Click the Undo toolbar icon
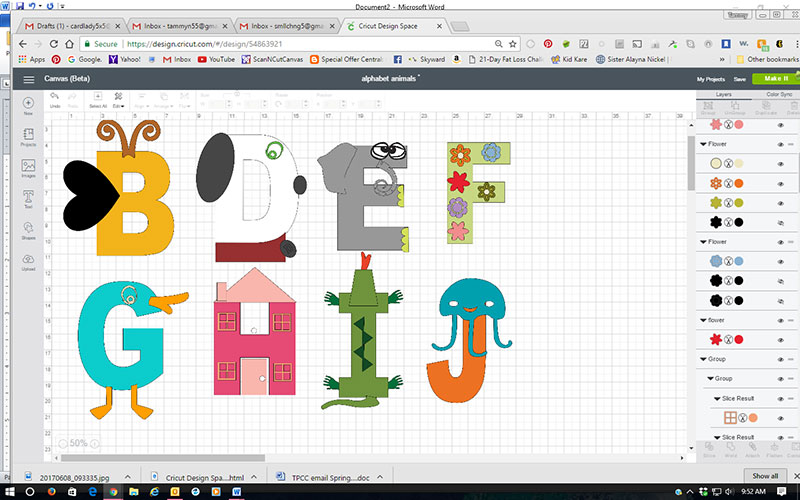The width and height of the screenshot is (800, 500). pyautogui.click(x=55, y=97)
